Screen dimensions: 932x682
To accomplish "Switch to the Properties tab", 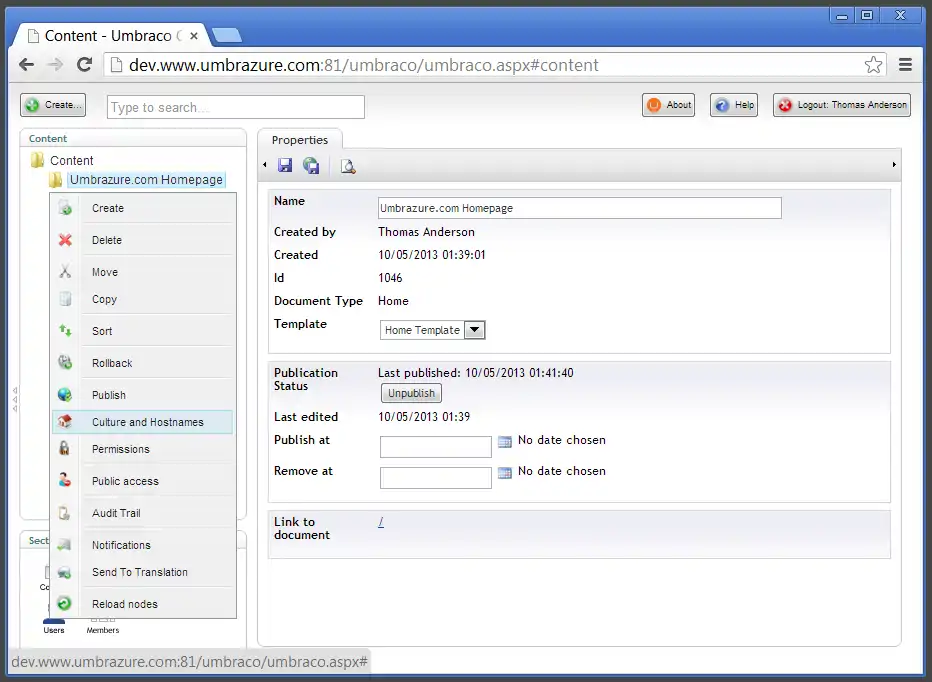I will [x=300, y=139].
